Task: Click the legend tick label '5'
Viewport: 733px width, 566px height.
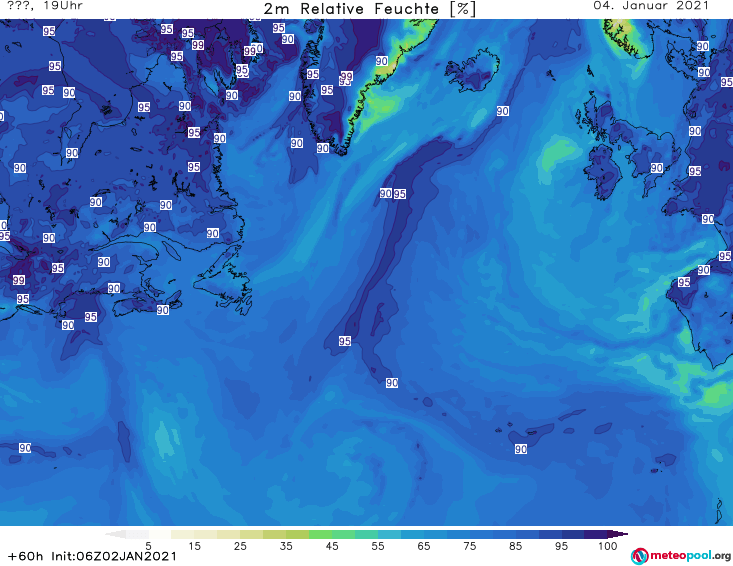Action: tap(148, 545)
